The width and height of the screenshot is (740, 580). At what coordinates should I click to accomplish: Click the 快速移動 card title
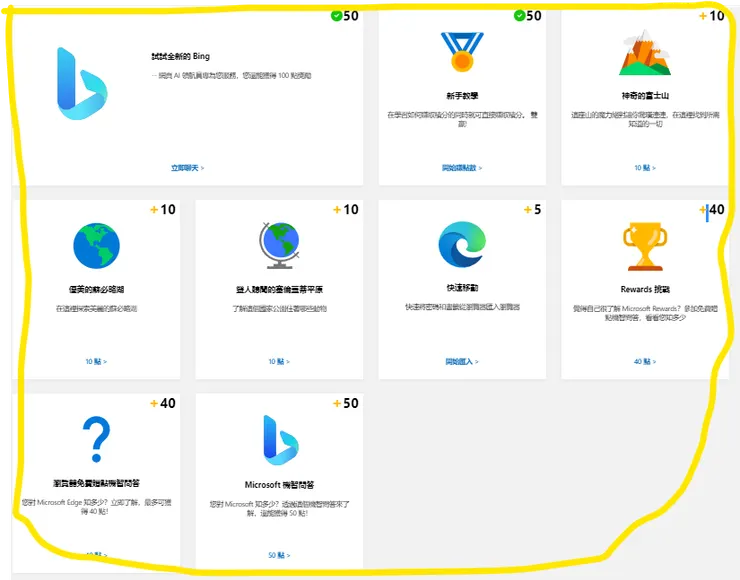coord(462,288)
